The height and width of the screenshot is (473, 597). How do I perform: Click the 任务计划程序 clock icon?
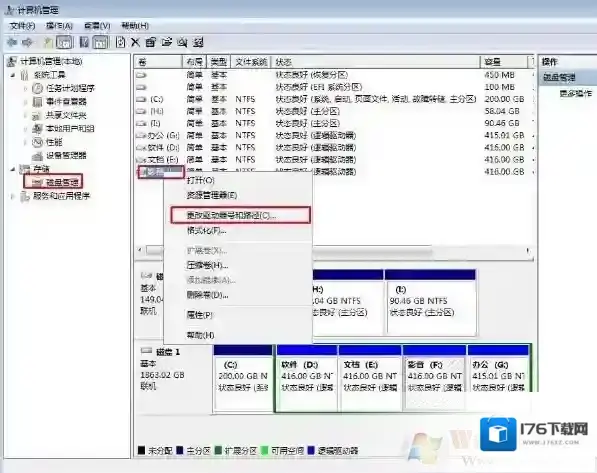coord(37,88)
